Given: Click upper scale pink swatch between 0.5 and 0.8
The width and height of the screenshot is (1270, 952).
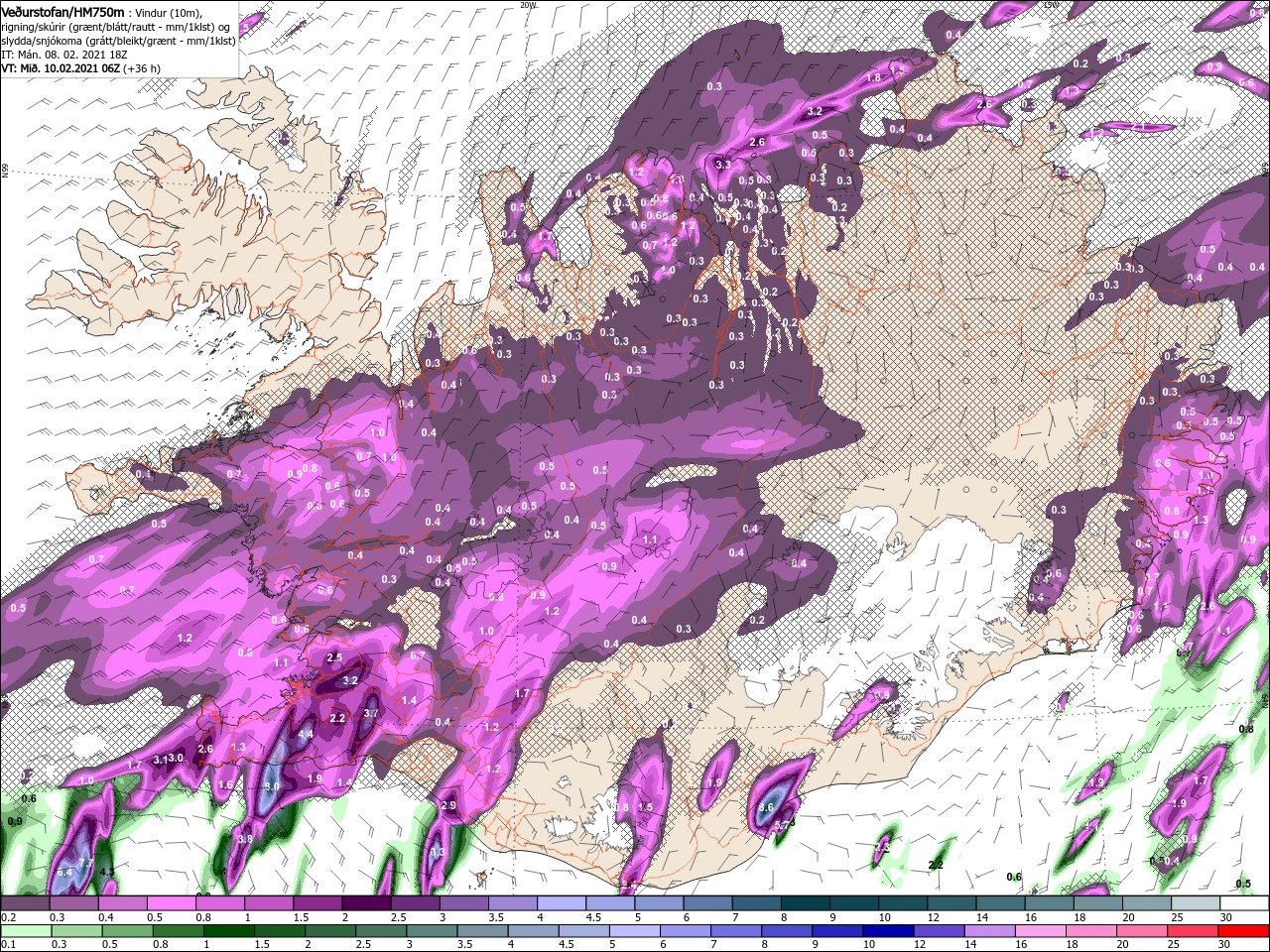Looking at the screenshot, I should [x=171, y=903].
